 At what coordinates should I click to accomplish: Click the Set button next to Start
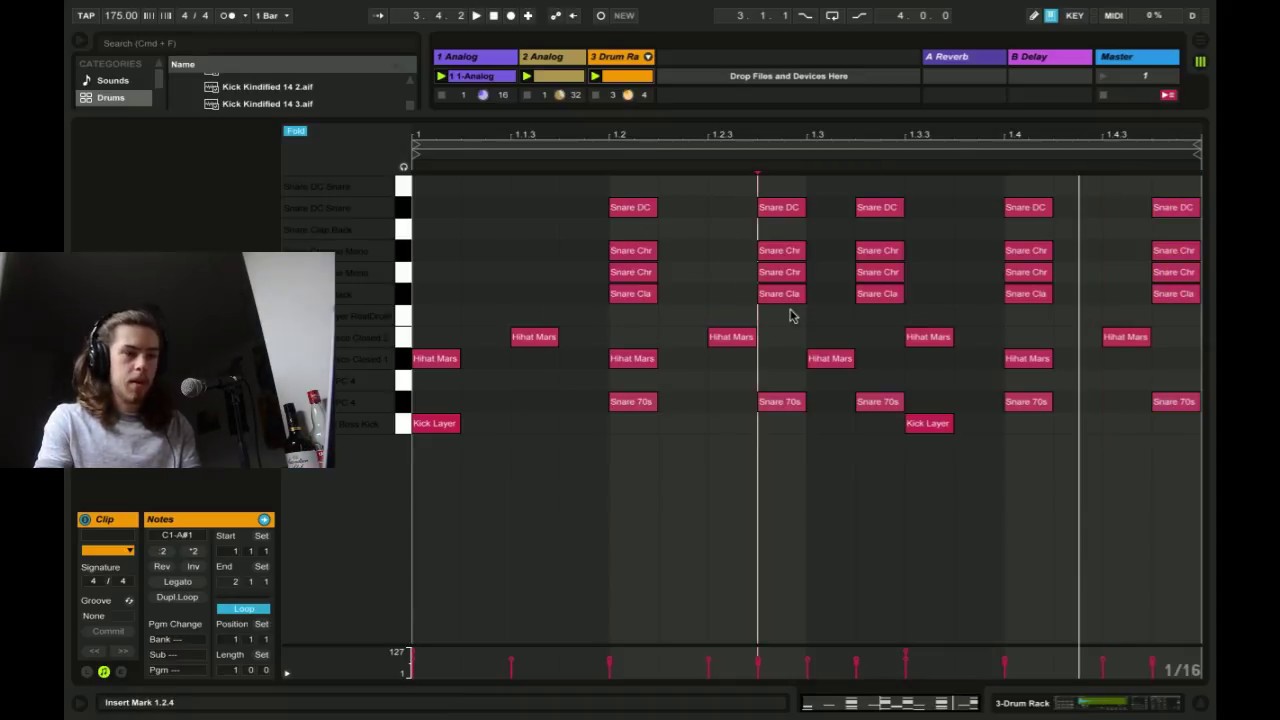[x=261, y=536]
